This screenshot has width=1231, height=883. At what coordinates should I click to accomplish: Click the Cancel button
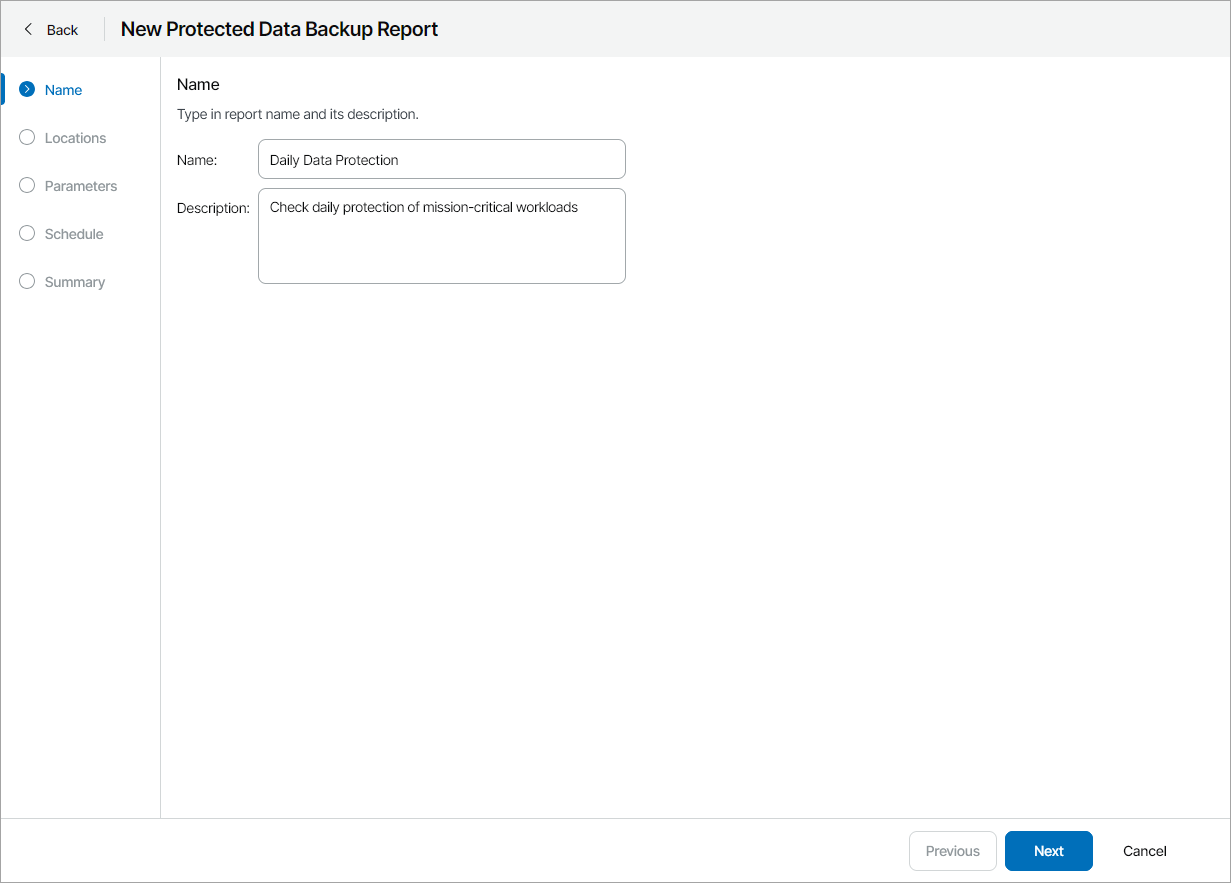(x=1144, y=850)
